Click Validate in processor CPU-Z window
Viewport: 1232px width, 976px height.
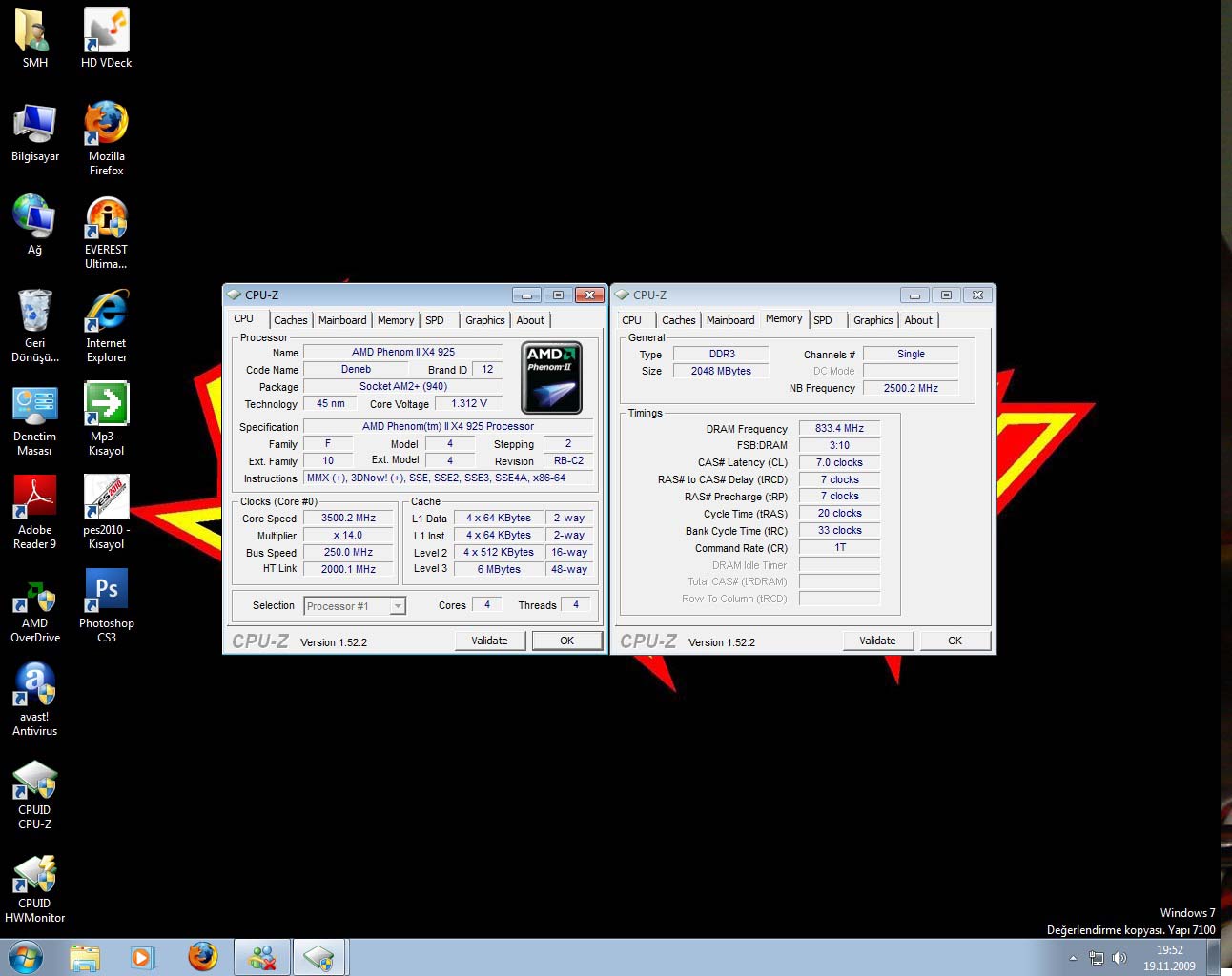click(x=489, y=640)
